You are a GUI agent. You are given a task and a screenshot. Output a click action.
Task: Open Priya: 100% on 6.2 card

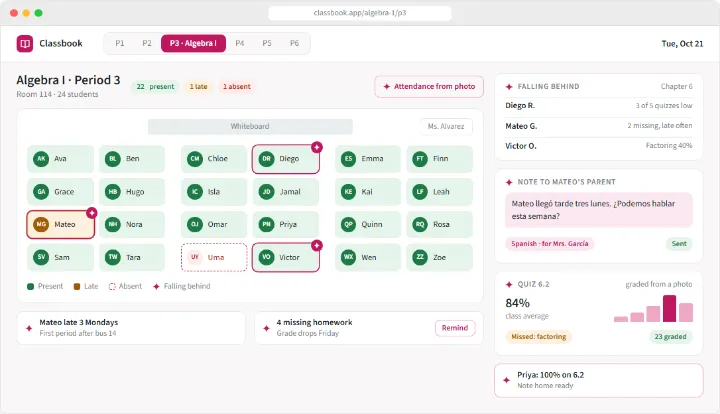tap(598, 380)
